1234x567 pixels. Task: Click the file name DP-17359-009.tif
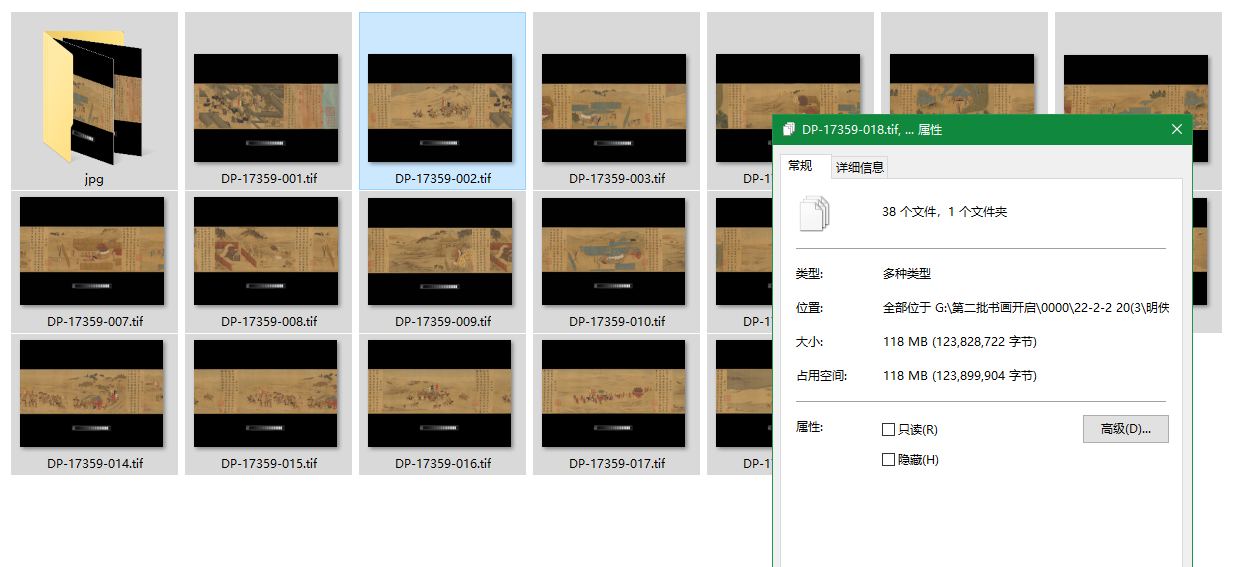click(x=443, y=322)
